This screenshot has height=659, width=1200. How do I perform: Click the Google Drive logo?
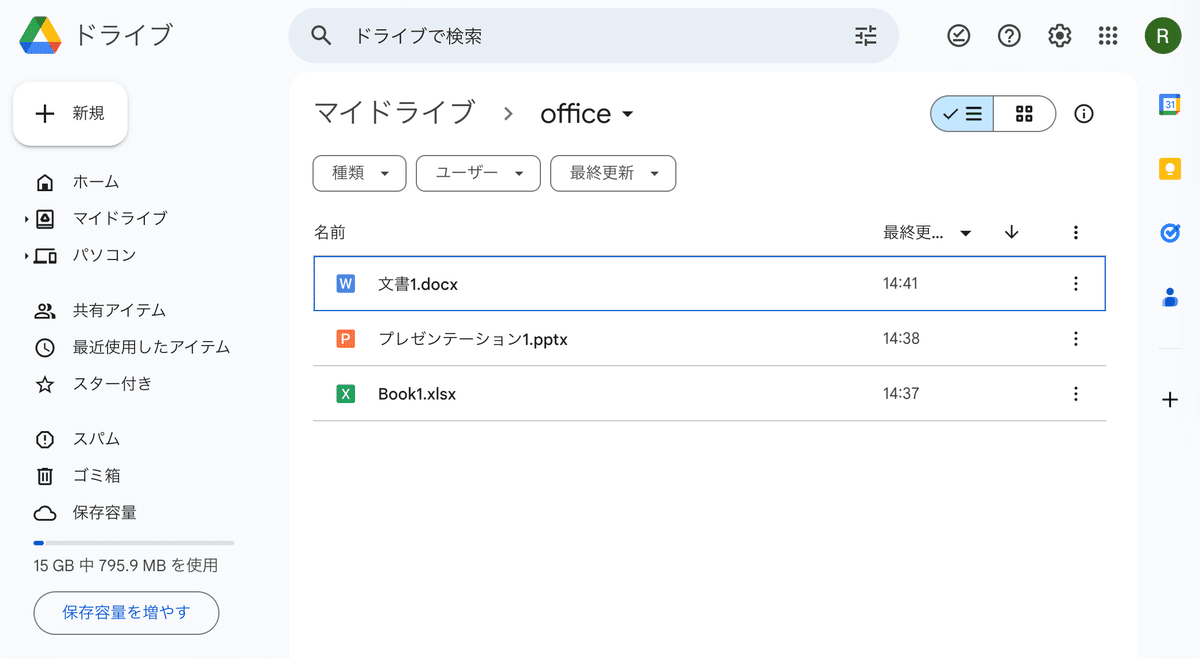coord(40,36)
